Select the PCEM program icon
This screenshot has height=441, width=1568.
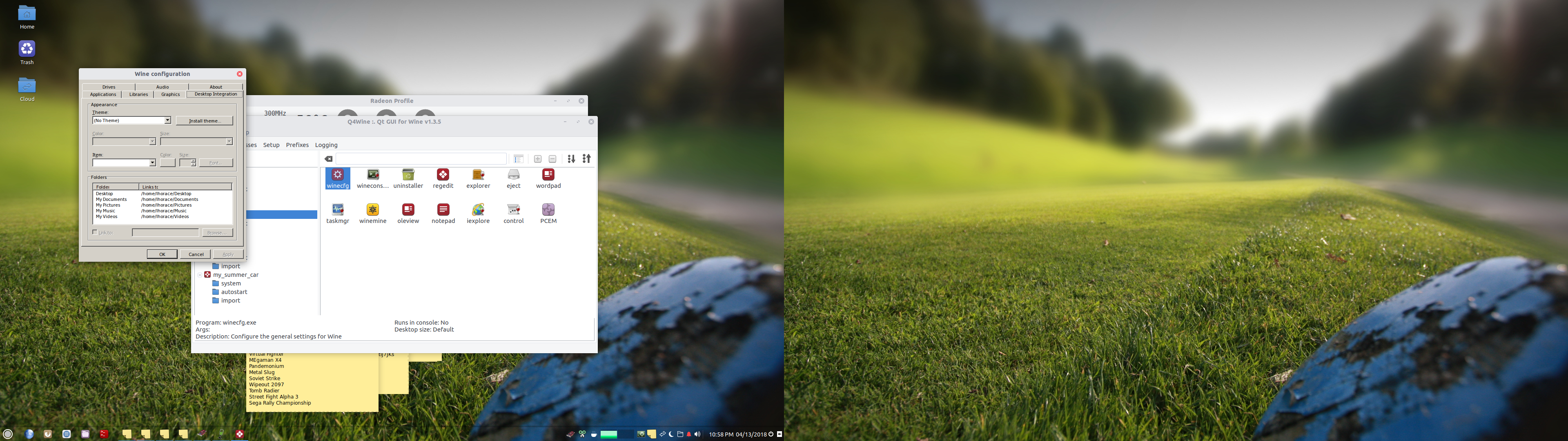pos(548,214)
